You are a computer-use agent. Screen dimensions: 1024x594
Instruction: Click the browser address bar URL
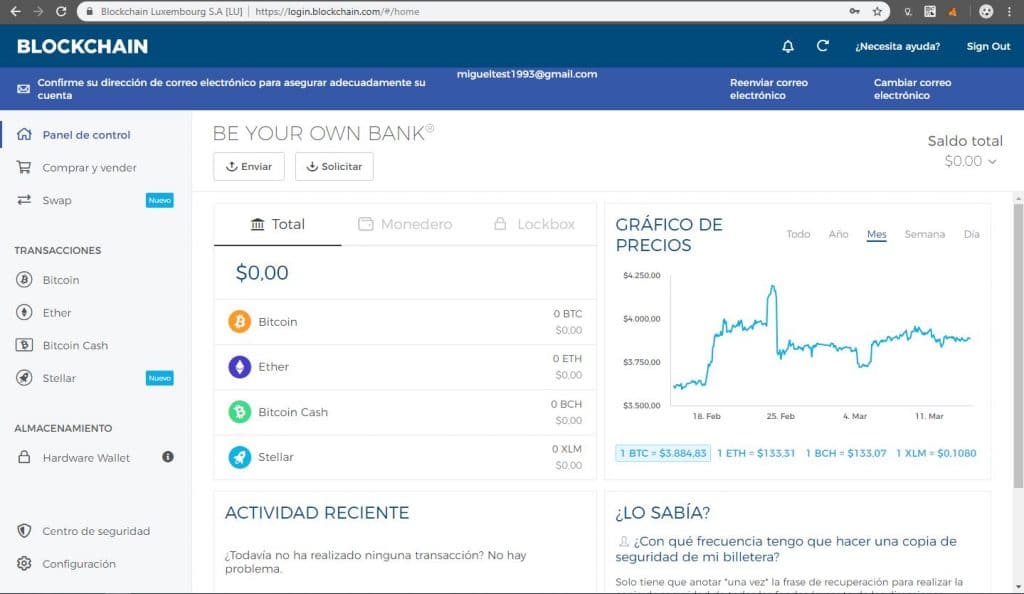click(x=337, y=11)
